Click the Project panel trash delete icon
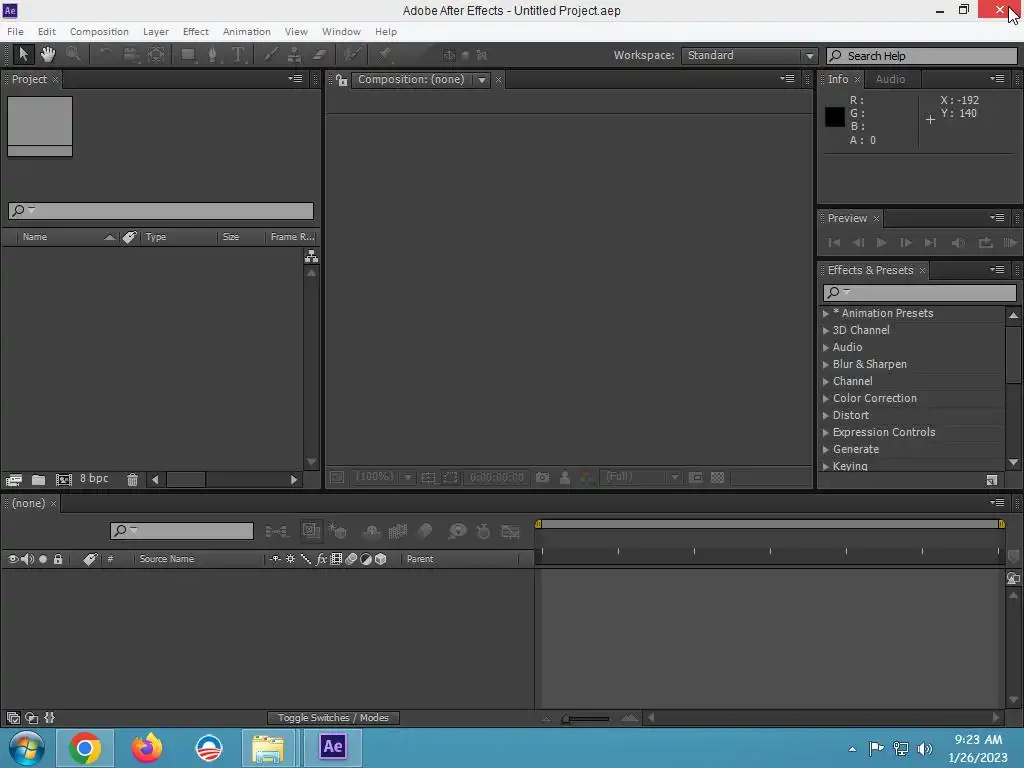Image resolution: width=1024 pixels, height=768 pixels. coord(132,480)
